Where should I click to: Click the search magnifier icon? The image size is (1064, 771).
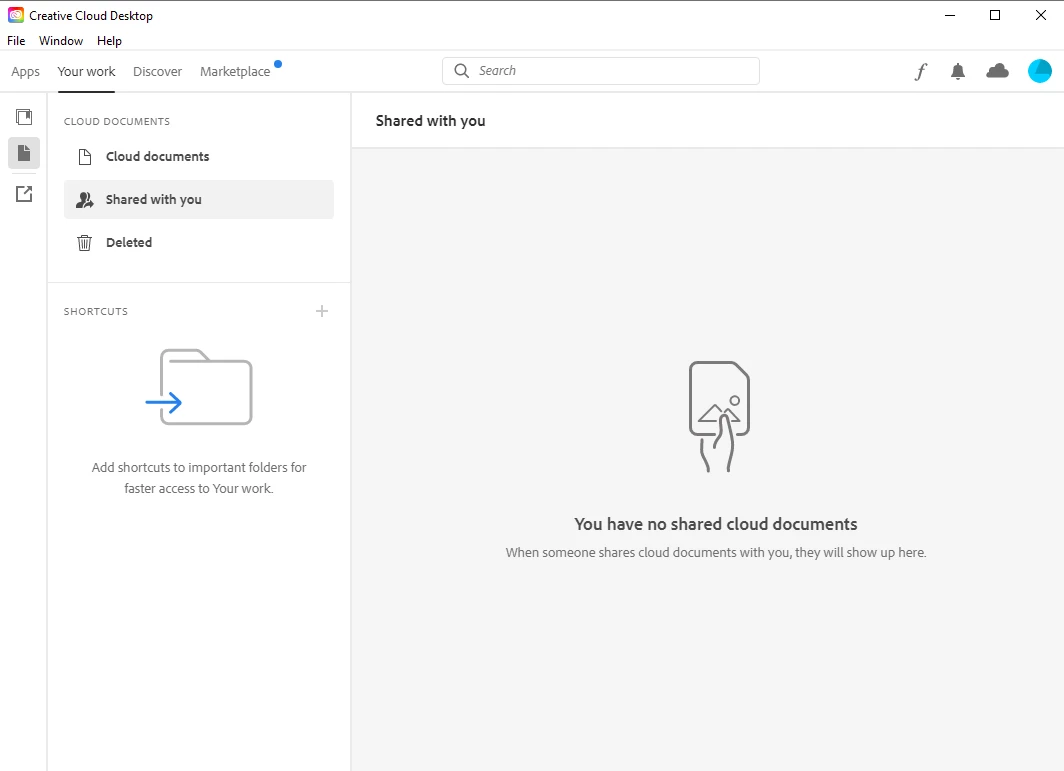pyautogui.click(x=461, y=71)
